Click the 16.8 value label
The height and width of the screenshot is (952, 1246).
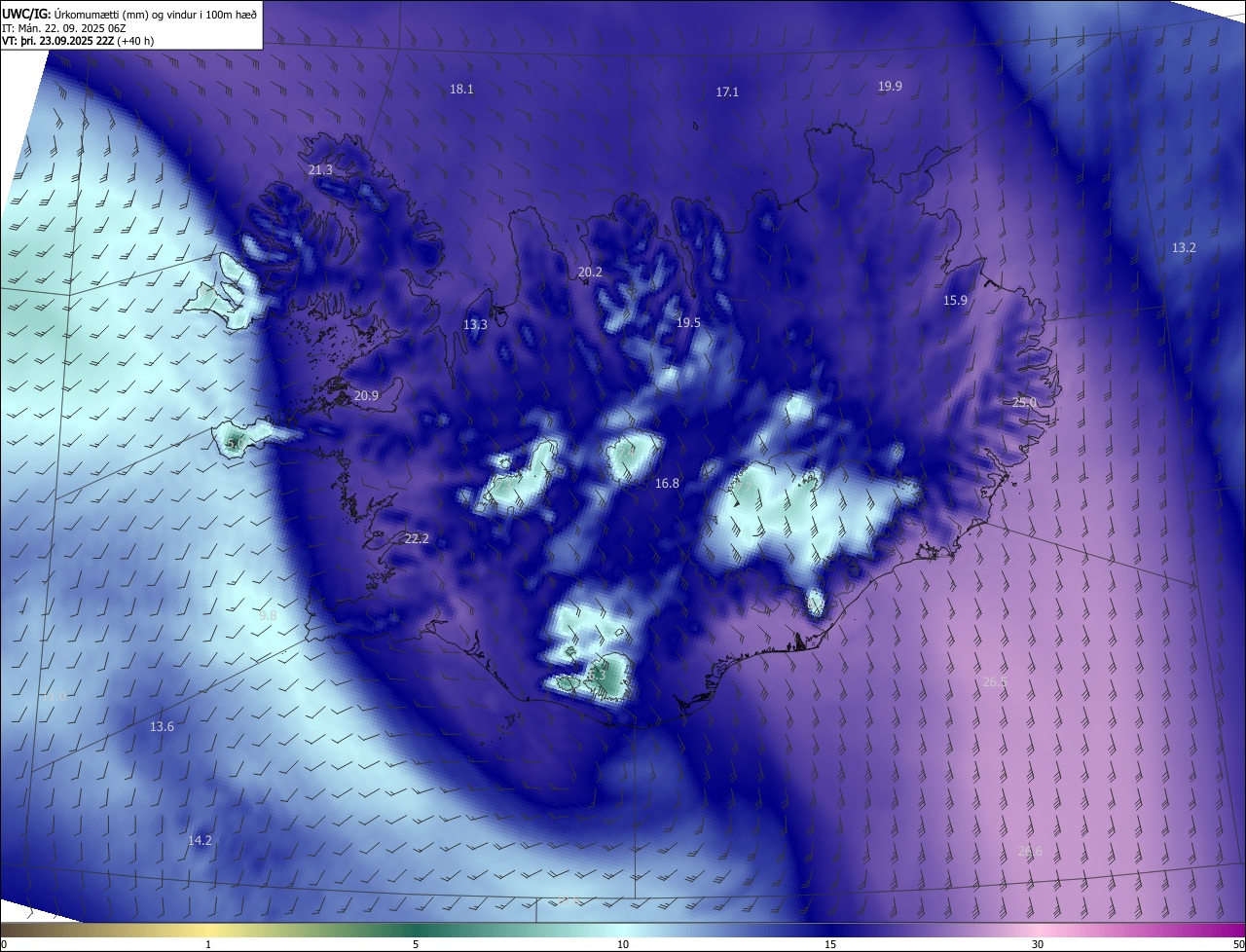[667, 484]
